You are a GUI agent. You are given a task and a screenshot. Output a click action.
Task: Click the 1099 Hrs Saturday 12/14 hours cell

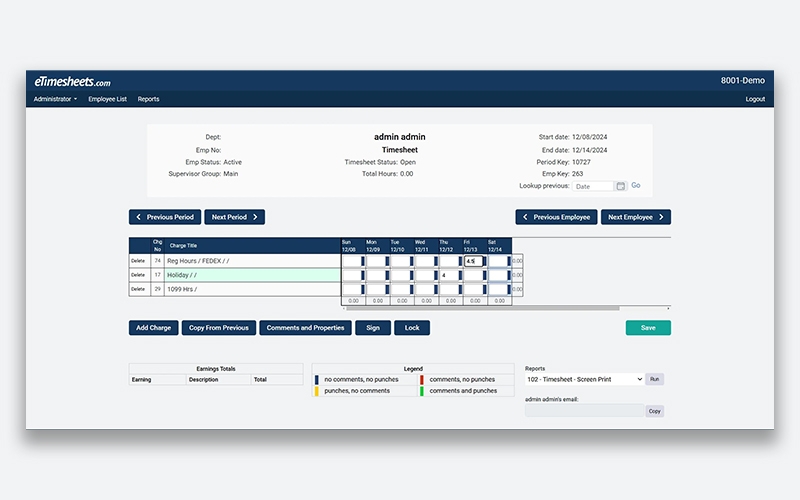tap(498, 289)
